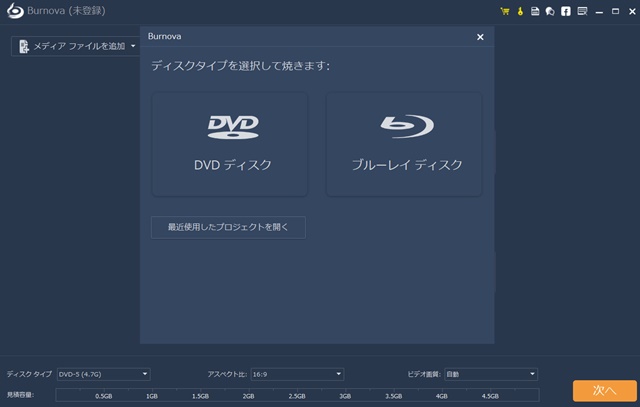This screenshot has height=407, width=640.
Task: Maximize the Burnova window
Action: 616,11
